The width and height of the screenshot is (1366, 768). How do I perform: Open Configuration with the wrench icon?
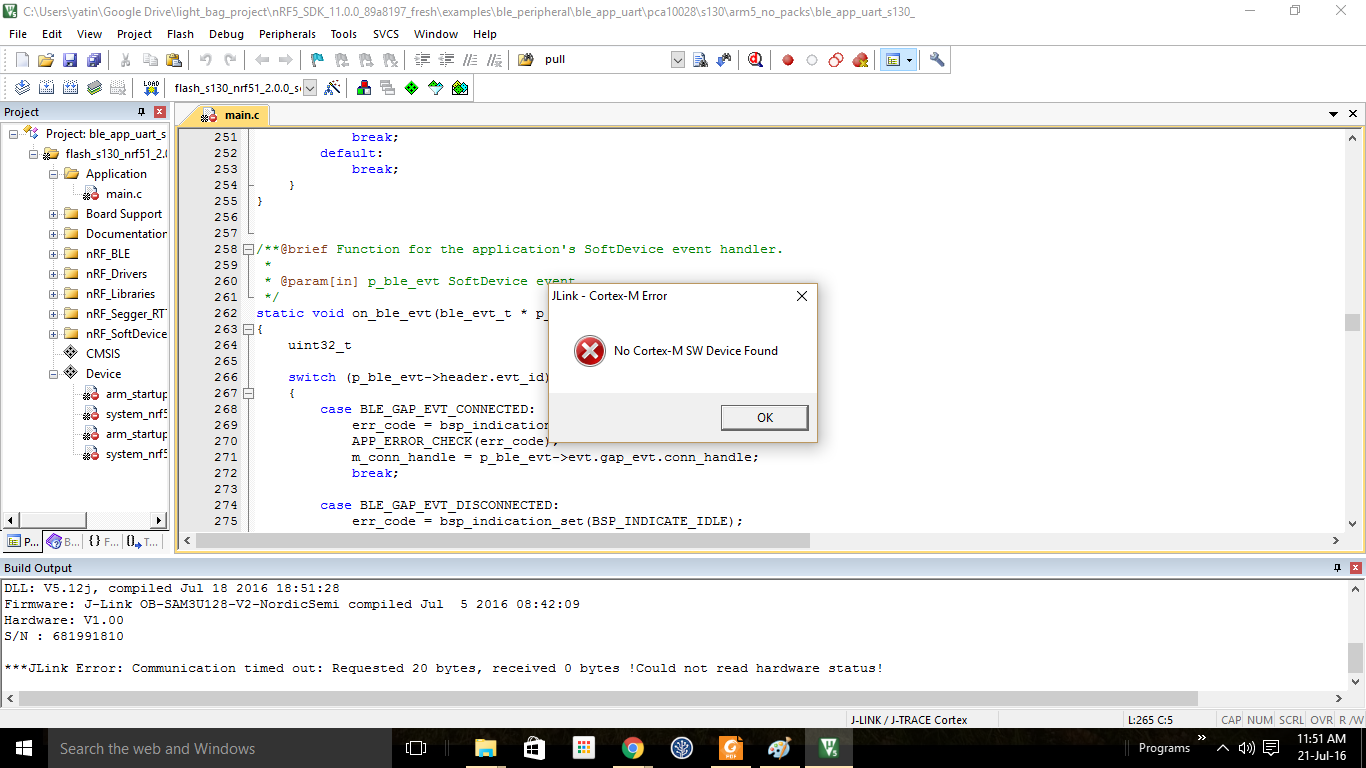[937, 60]
